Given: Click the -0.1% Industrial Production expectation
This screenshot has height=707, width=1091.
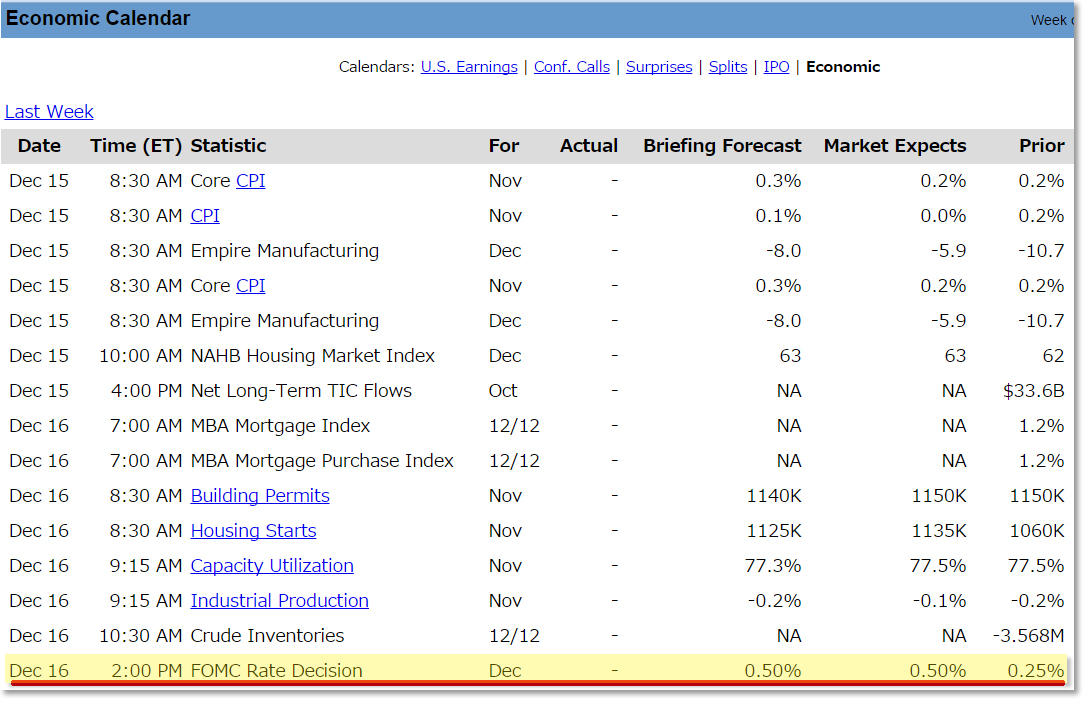Looking at the screenshot, I should click(939, 601).
